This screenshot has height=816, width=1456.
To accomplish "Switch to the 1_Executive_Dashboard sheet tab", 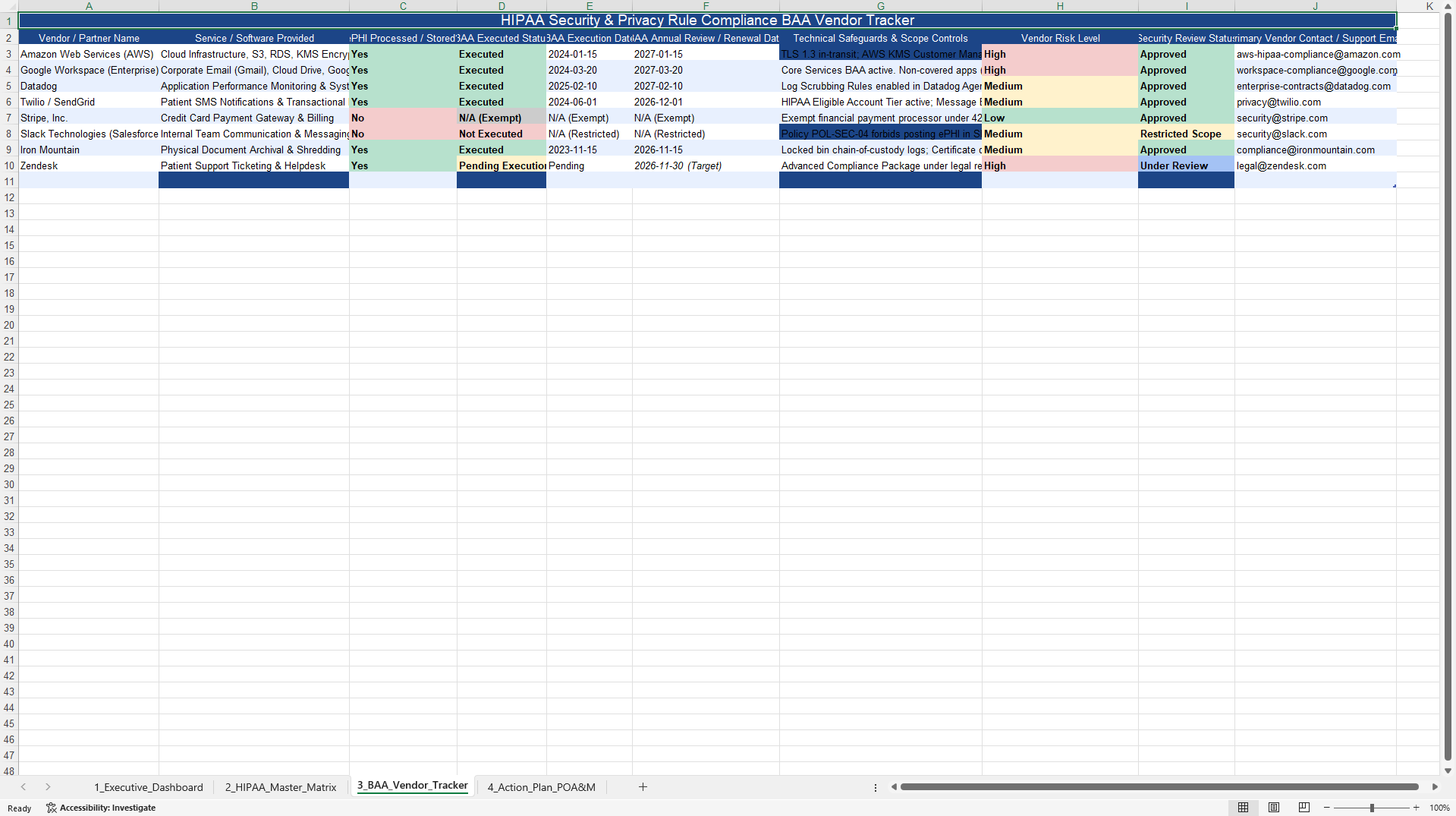I will click(149, 787).
